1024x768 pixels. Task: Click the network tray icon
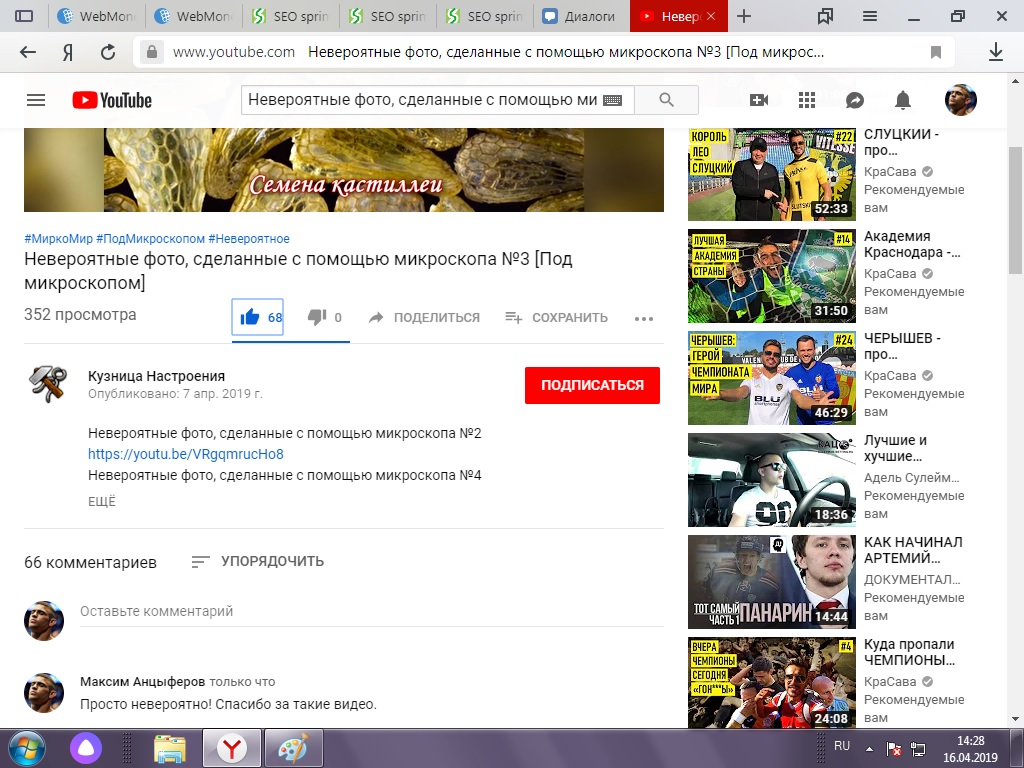918,749
